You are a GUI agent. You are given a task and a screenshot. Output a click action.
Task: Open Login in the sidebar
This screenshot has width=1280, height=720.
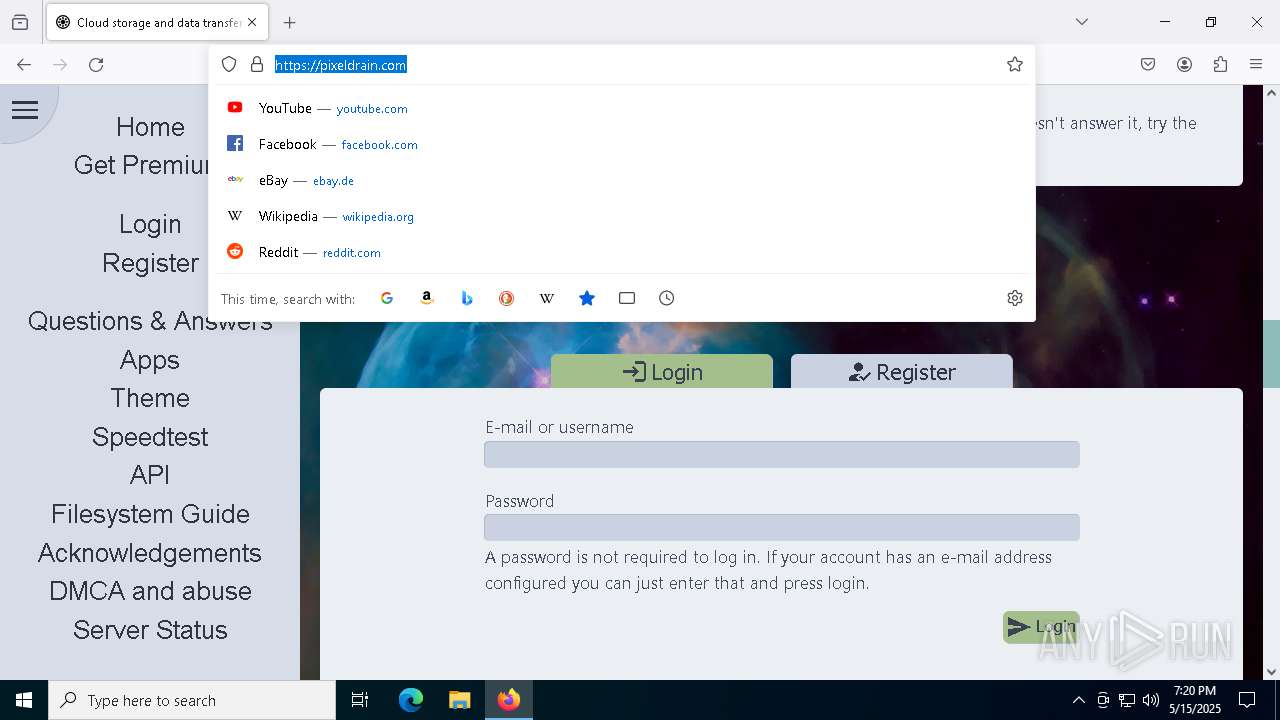[x=150, y=224]
